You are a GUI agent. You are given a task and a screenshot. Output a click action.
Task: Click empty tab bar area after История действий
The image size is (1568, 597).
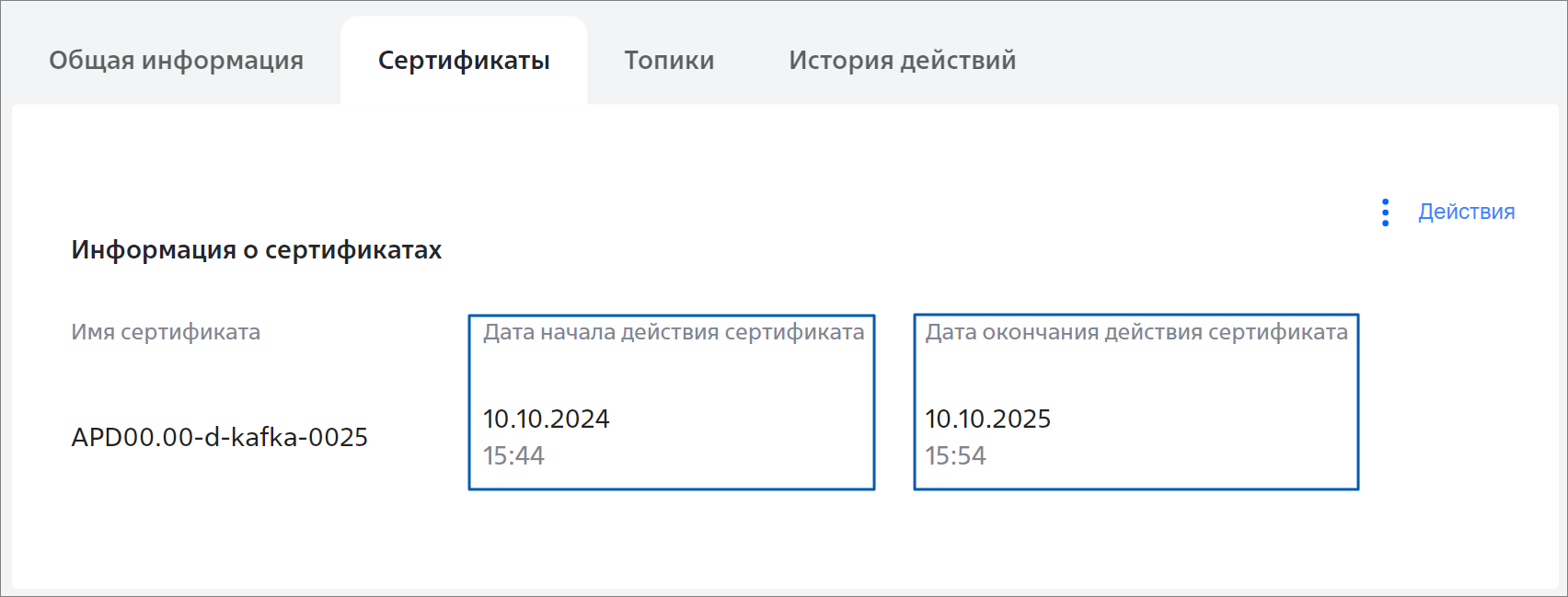1288,60
